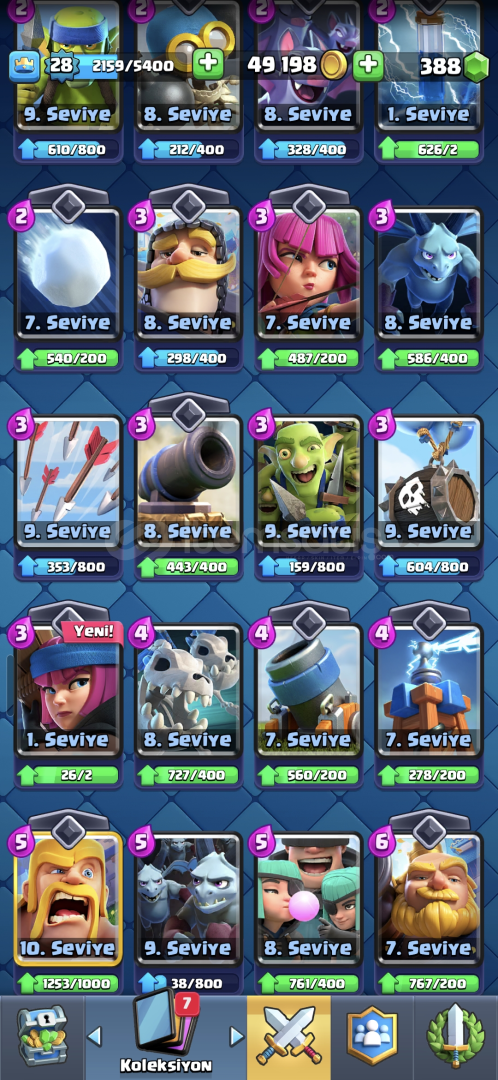
Task: Tap the green plus next to gold
Action: tap(369, 65)
